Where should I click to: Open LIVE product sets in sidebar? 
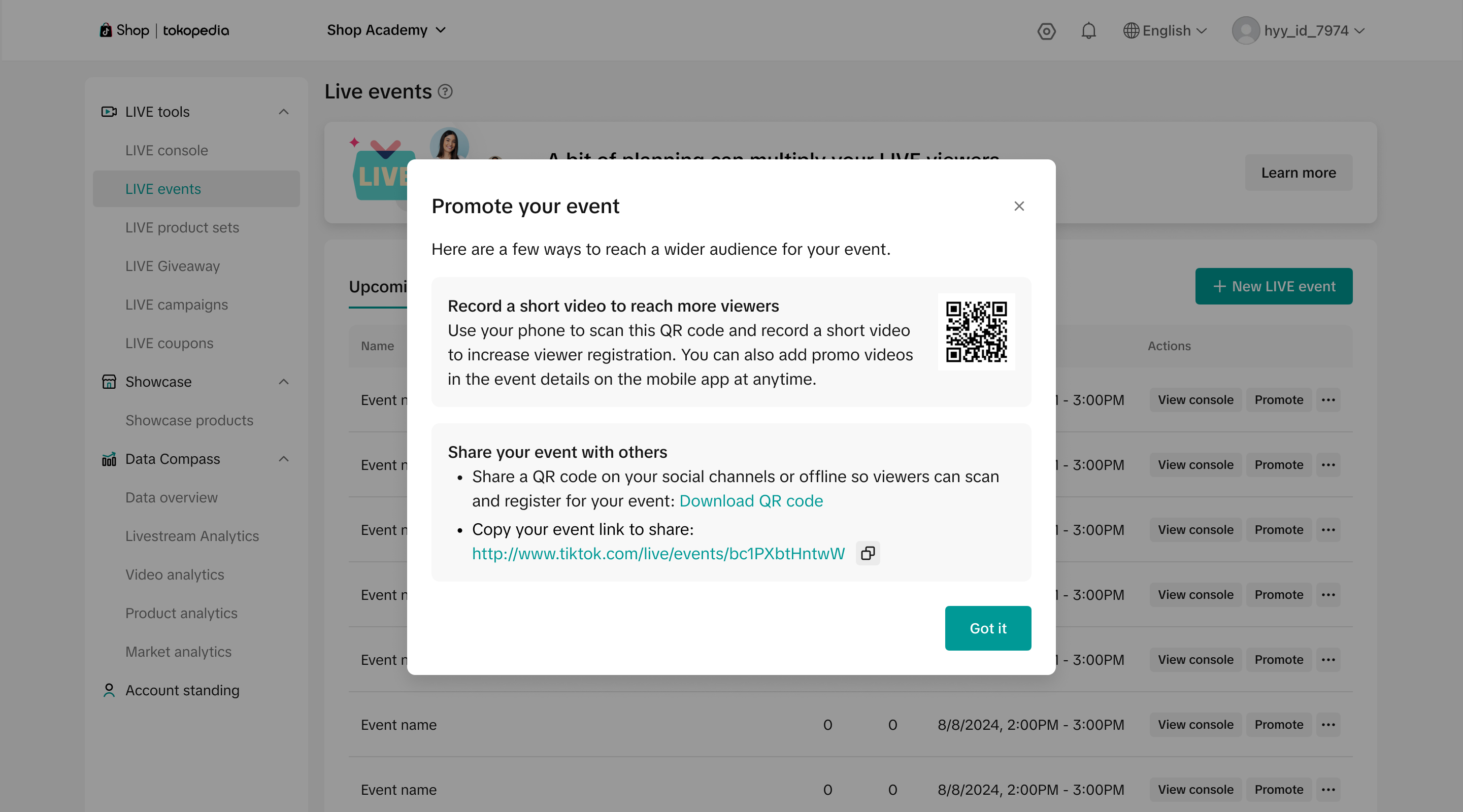[x=182, y=228]
